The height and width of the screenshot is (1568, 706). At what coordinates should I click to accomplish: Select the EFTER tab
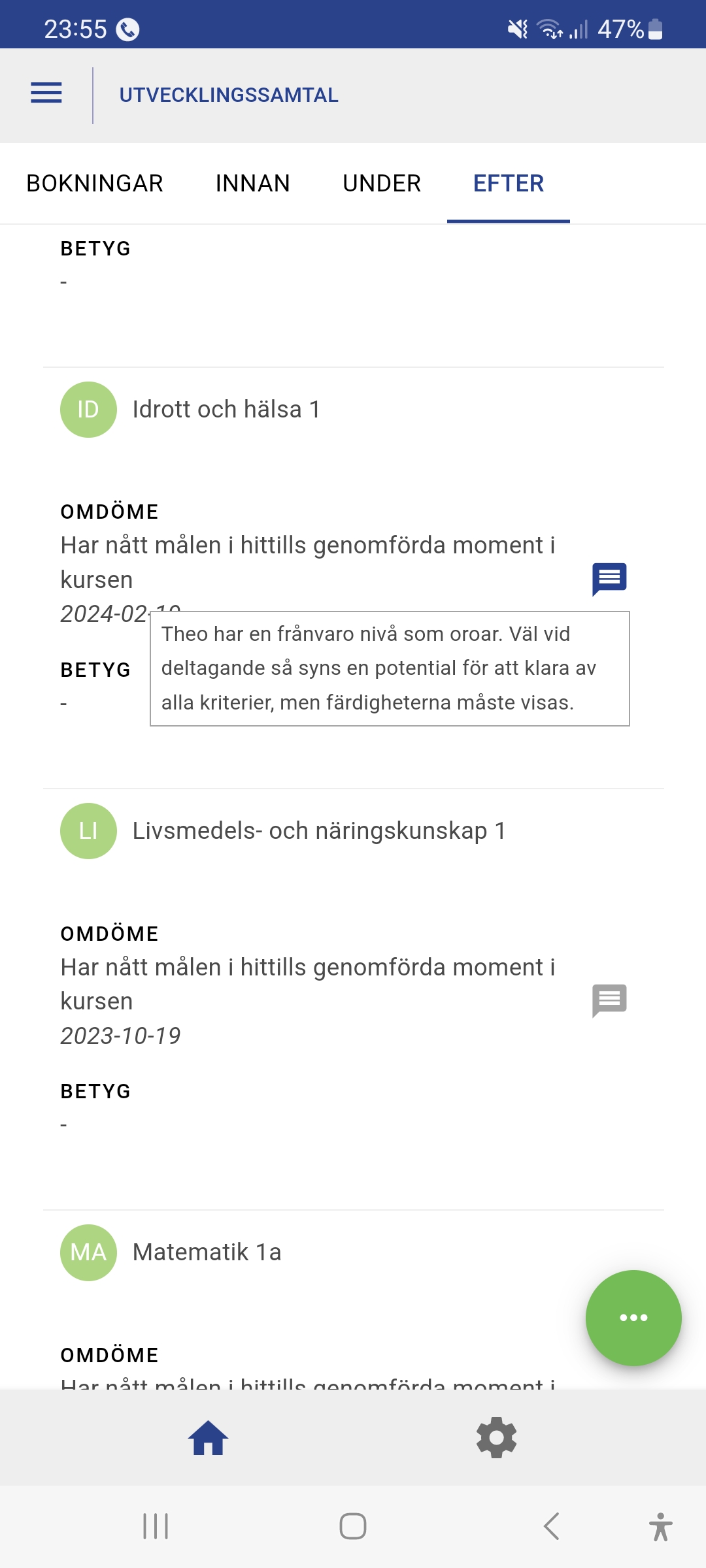coord(509,184)
